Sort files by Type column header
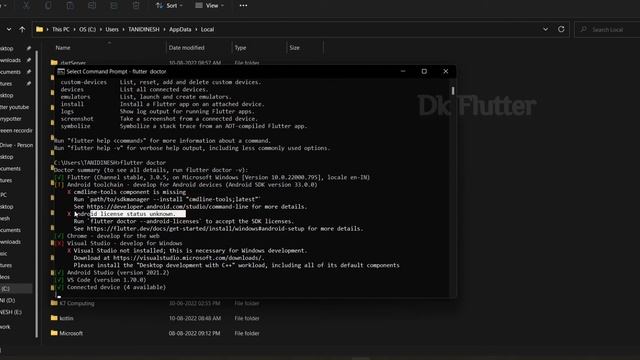This screenshot has width=640, height=360. [240, 48]
